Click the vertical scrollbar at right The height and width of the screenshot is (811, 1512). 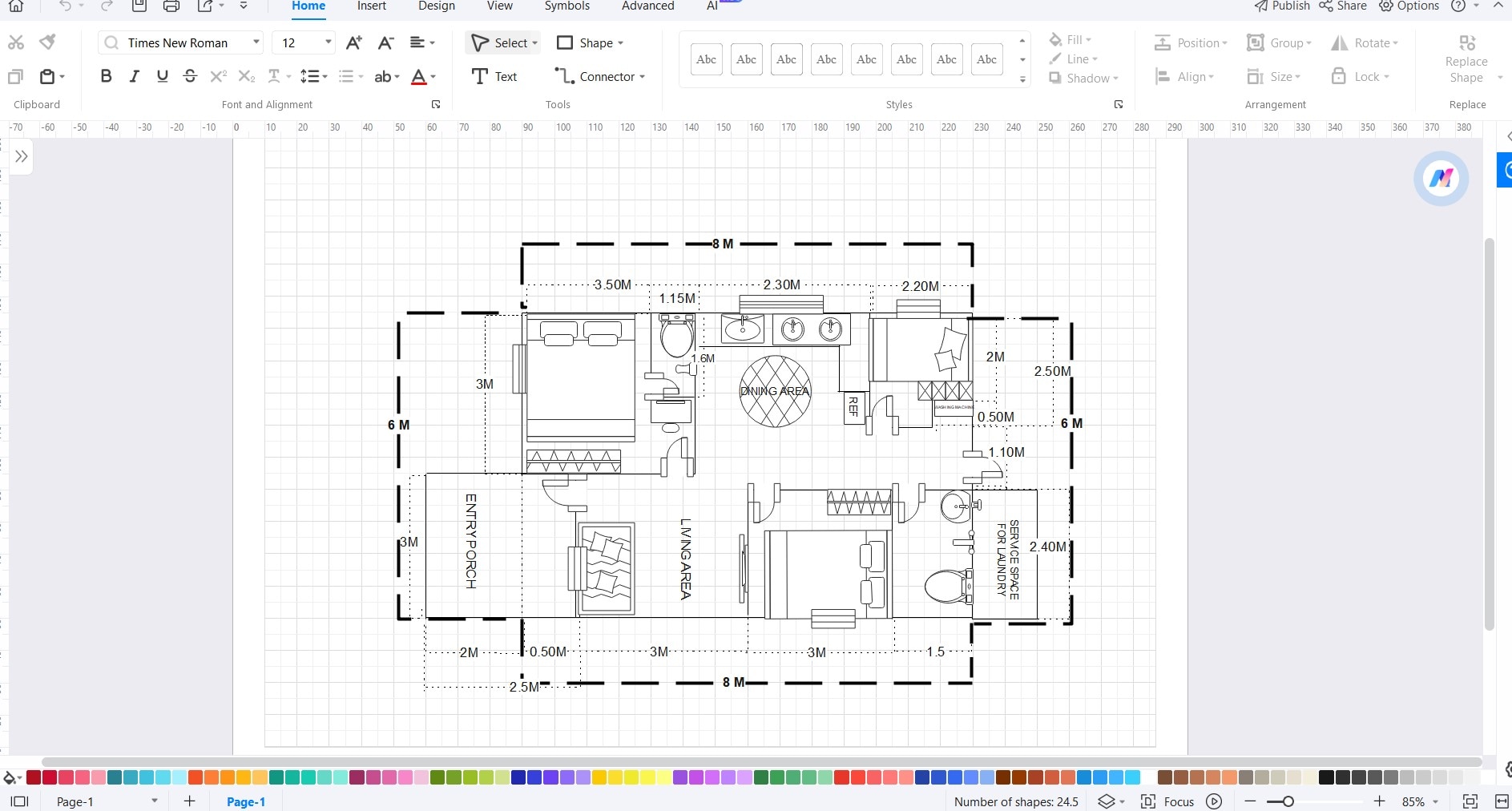click(x=1490, y=434)
